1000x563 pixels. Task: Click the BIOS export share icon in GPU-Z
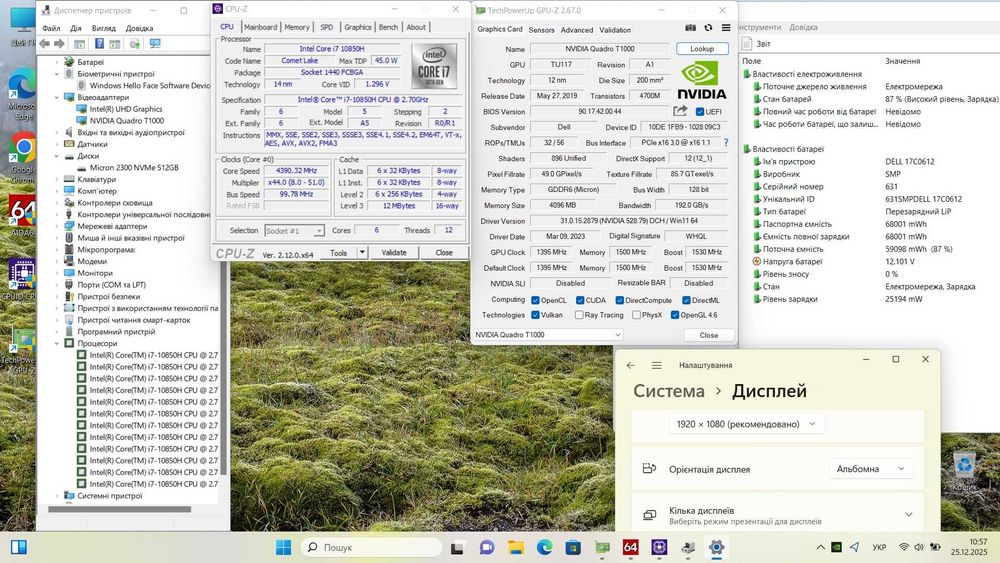point(680,111)
